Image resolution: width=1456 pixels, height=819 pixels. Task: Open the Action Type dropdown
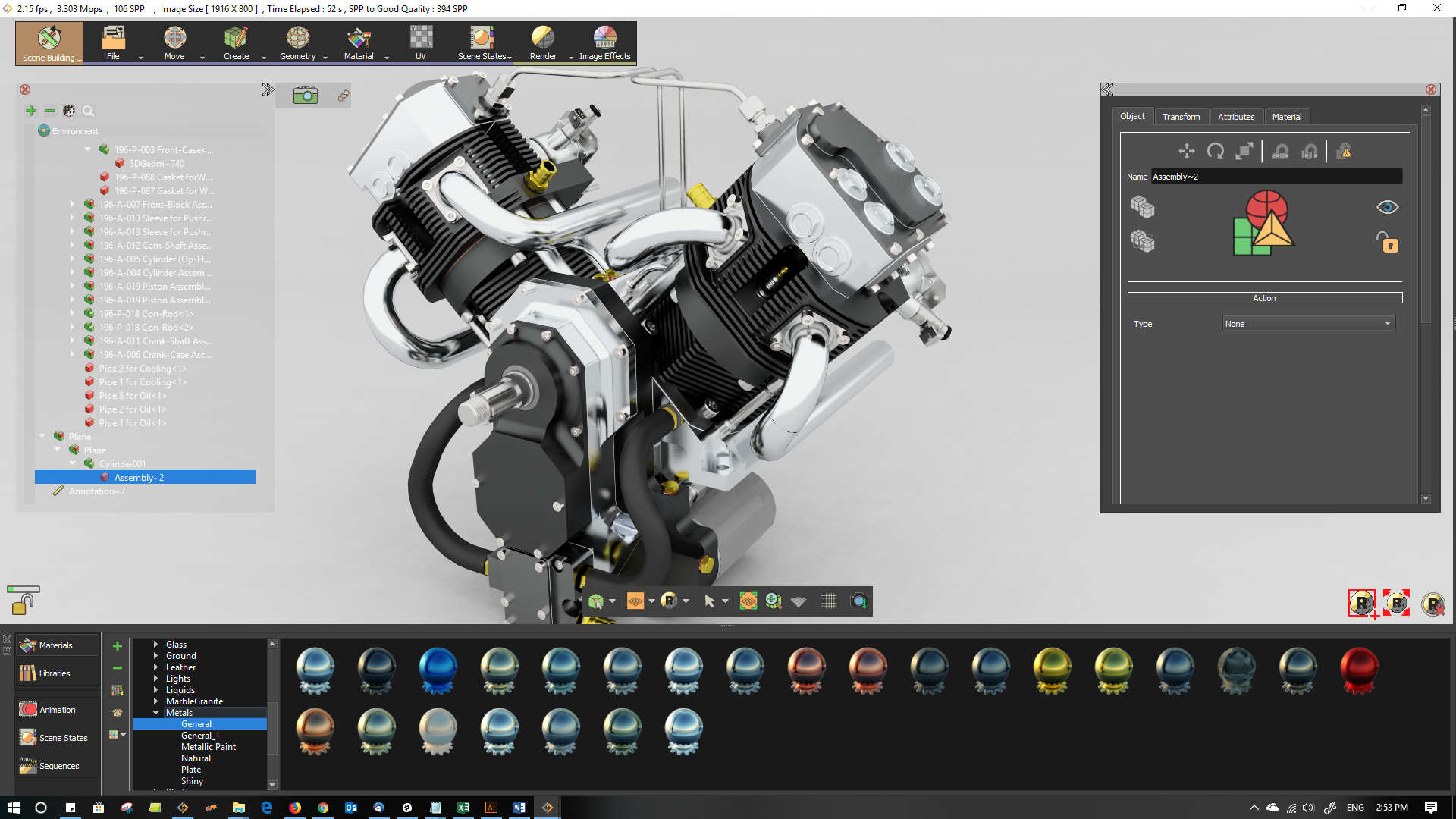[x=1308, y=324]
